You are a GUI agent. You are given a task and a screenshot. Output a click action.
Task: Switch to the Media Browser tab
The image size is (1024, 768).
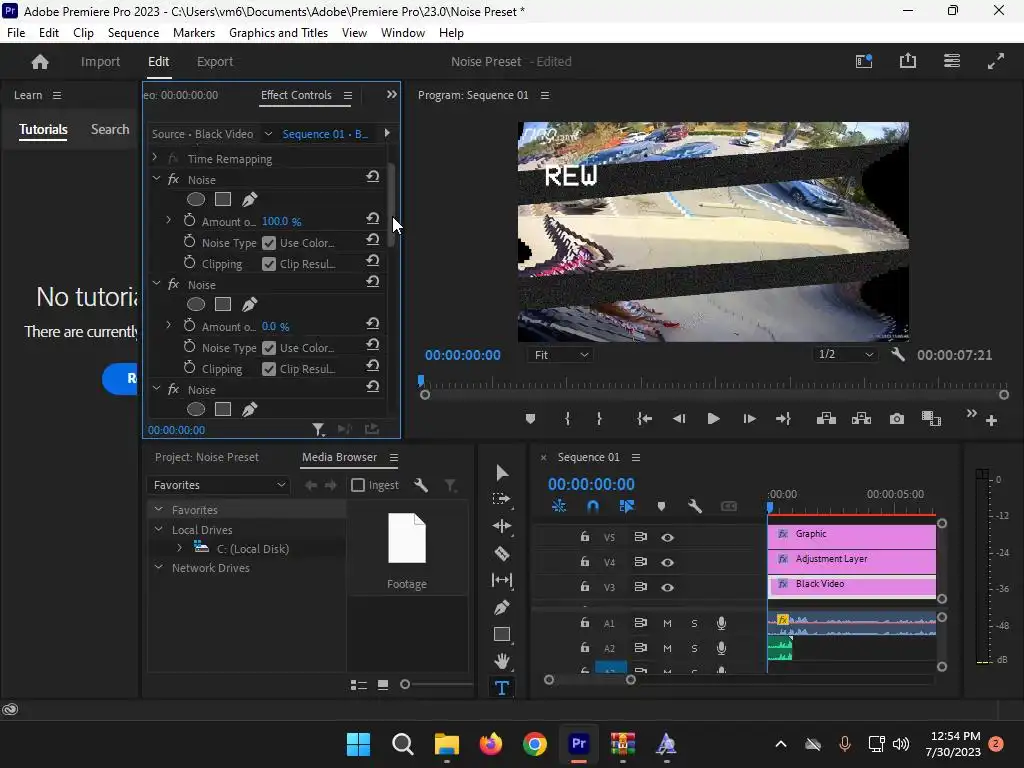point(339,457)
